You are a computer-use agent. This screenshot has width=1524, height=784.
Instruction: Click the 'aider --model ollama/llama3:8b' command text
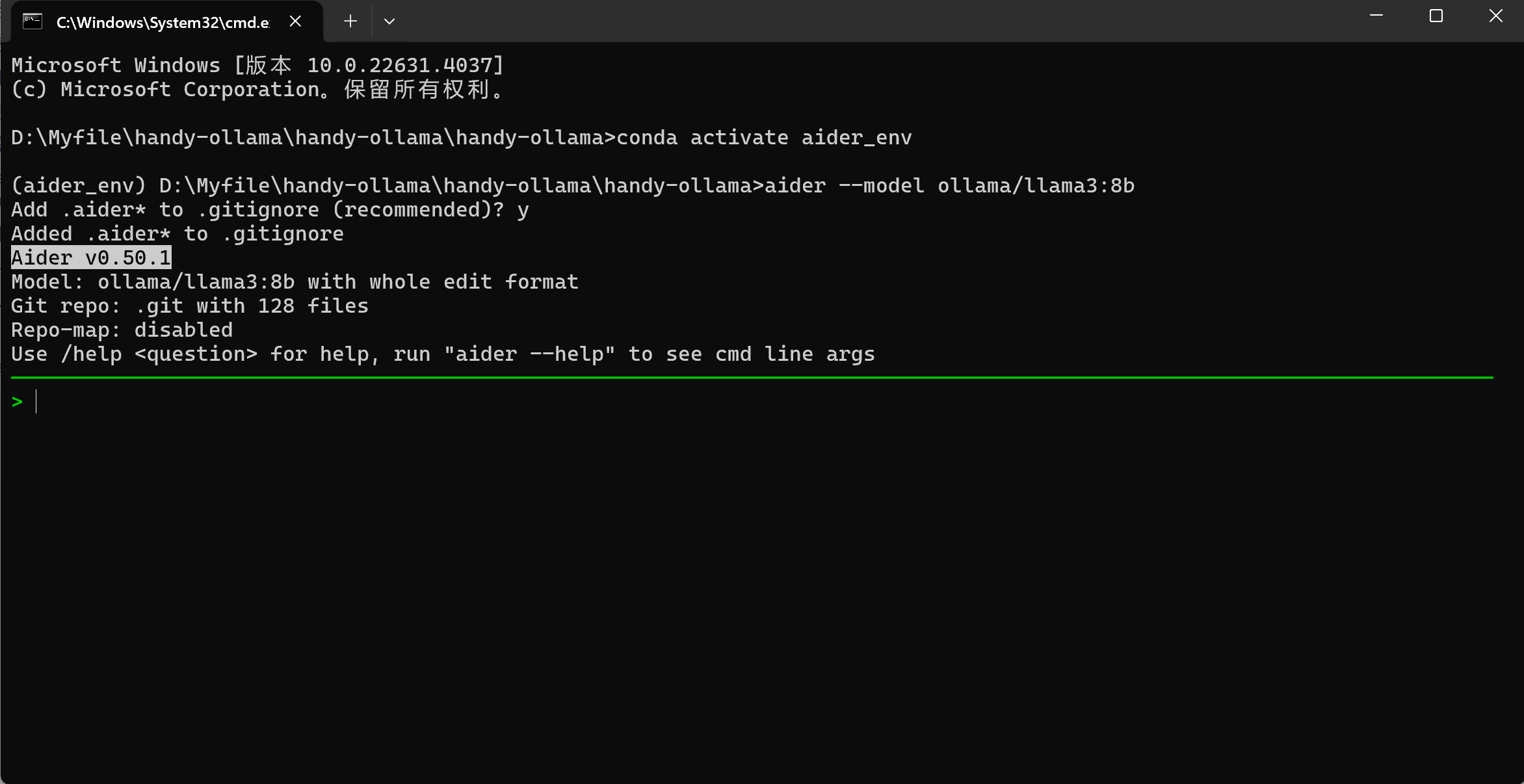949,185
